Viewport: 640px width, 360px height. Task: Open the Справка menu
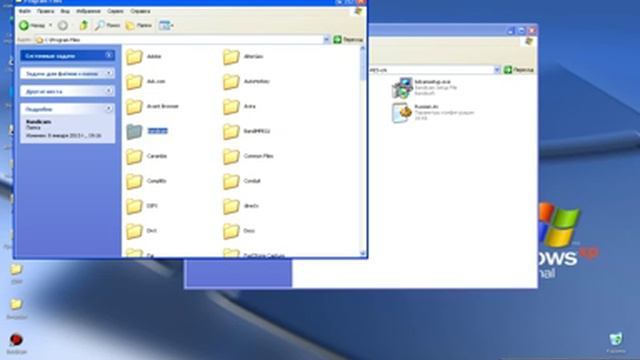(140, 11)
